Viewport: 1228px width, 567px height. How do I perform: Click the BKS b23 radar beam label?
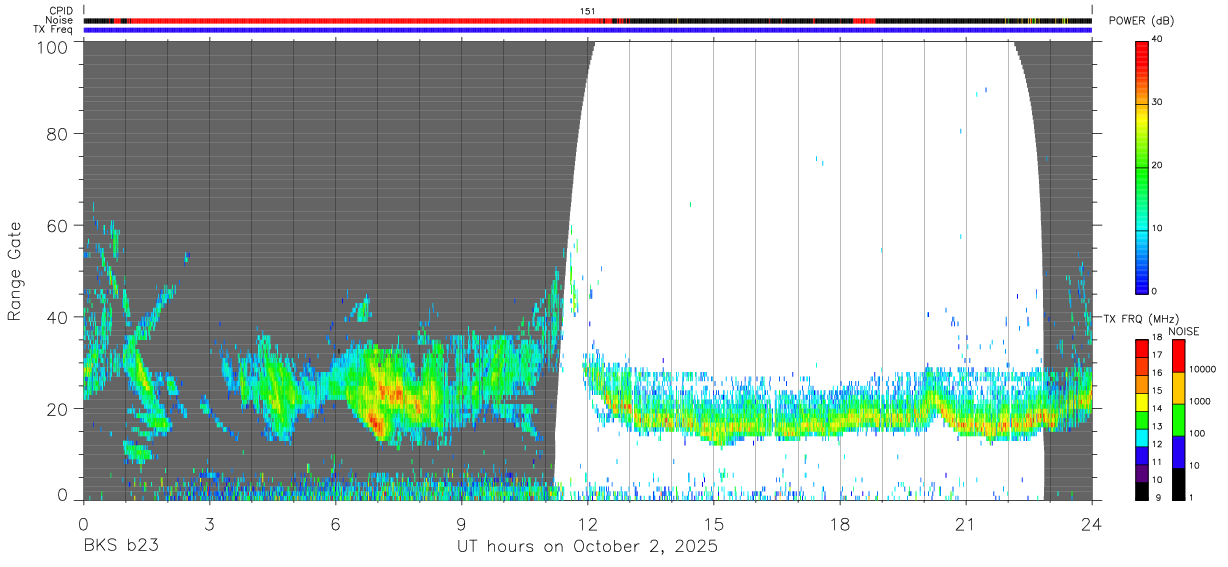click(x=120, y=547)
